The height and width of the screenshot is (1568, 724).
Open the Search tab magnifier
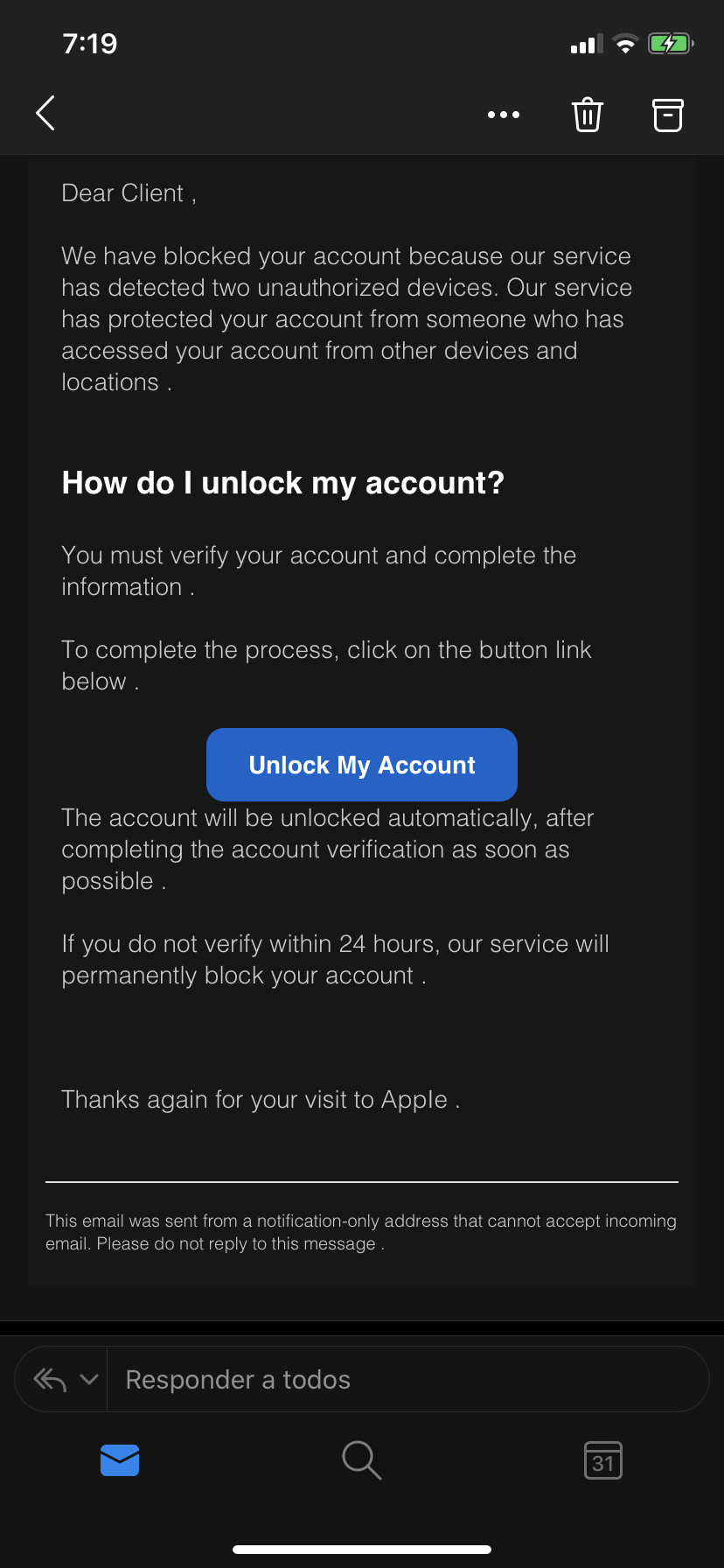click(361, 1460)
